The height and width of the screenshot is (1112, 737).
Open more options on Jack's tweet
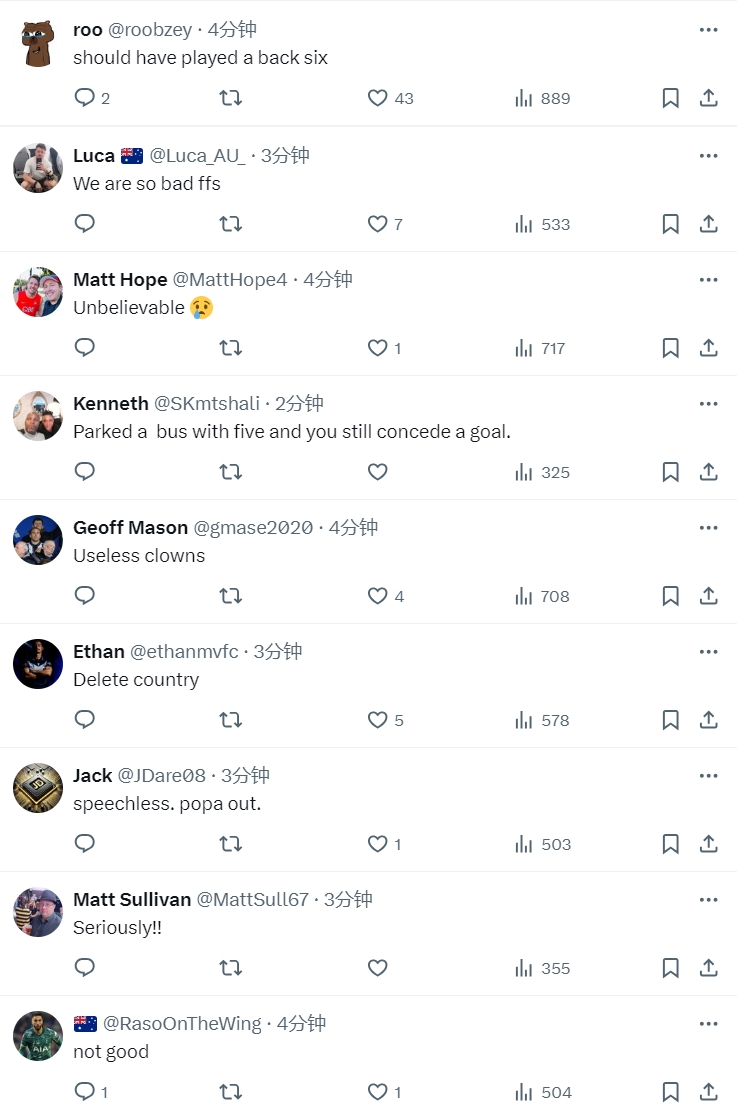pos(709,776)
